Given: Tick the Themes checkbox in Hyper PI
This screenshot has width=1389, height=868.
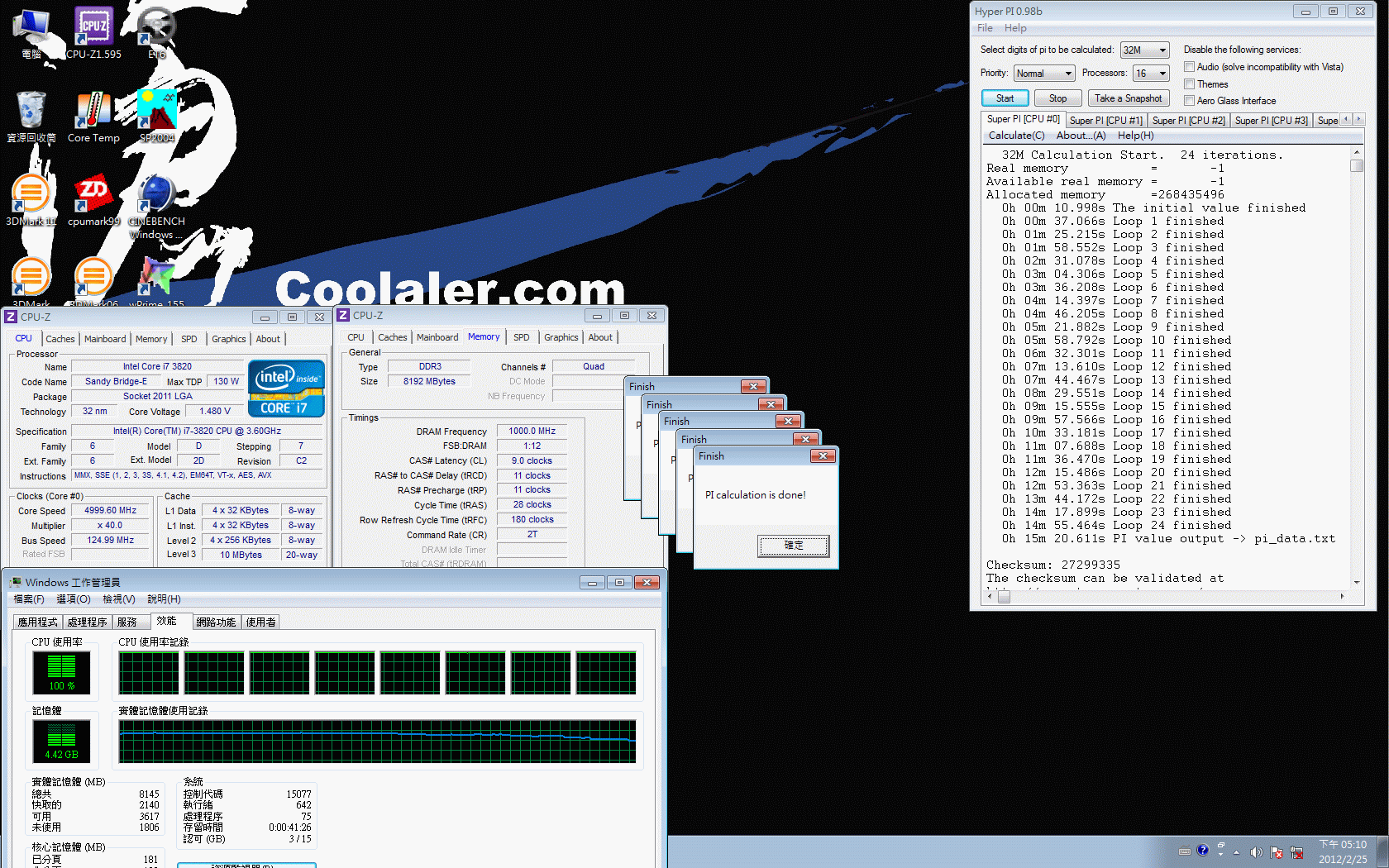Looking at the screenshot, I should (1189, 84).
